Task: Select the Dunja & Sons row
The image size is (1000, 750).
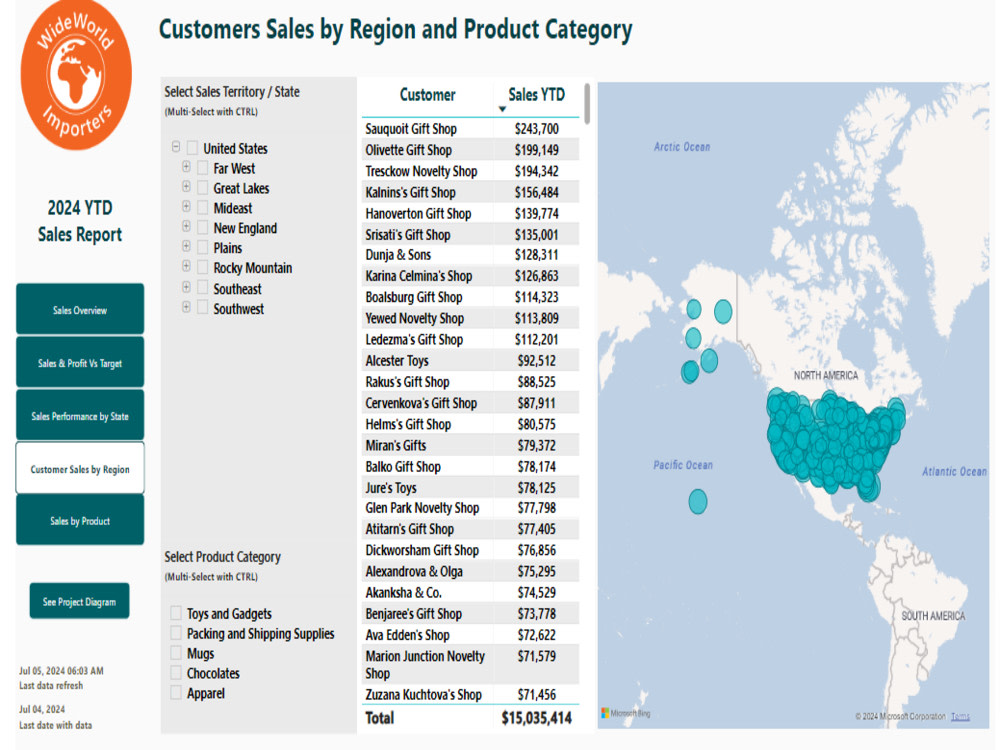Action: (470, 255)
